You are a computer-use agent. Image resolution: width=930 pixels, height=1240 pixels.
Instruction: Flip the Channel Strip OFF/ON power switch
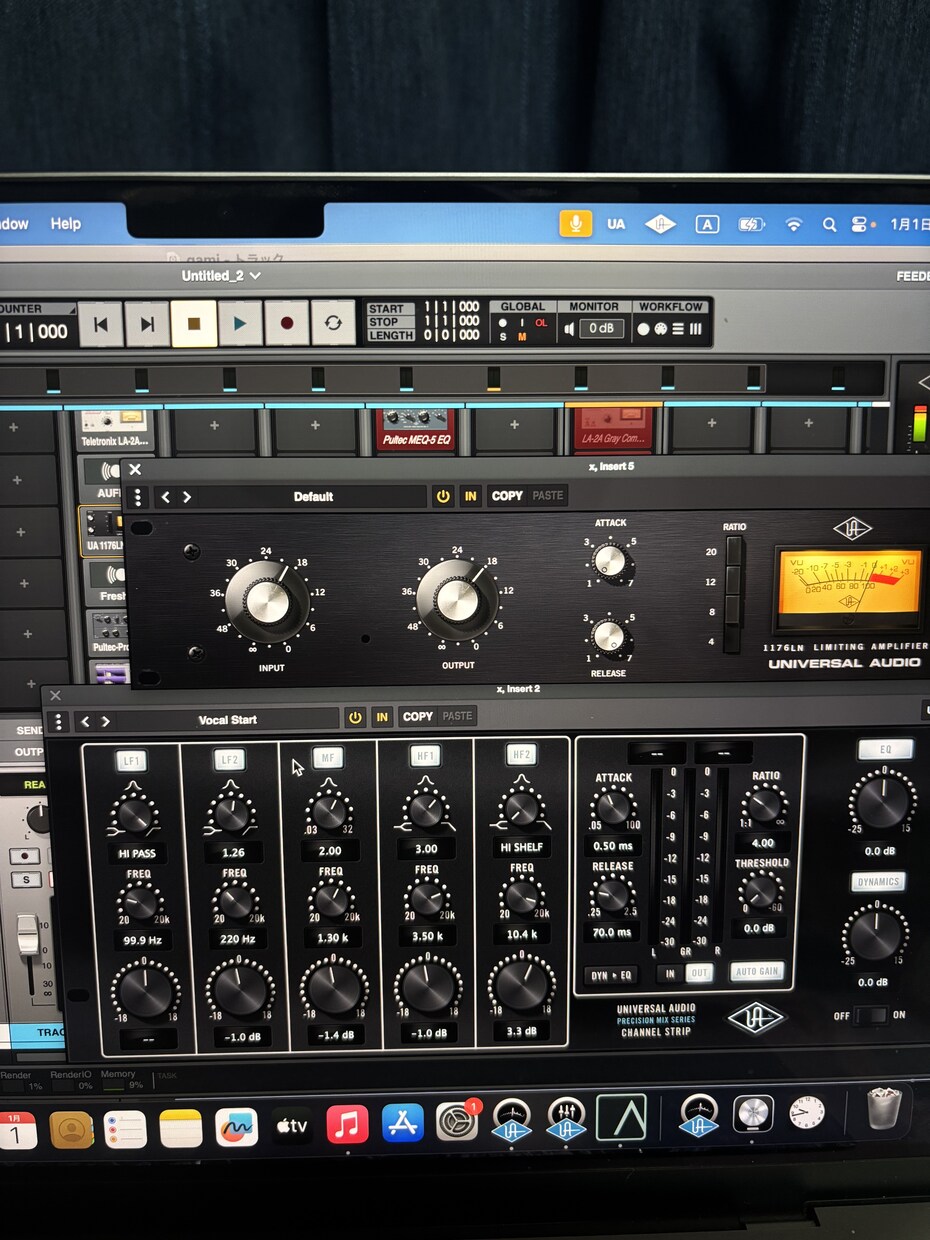coord(871,1015)
